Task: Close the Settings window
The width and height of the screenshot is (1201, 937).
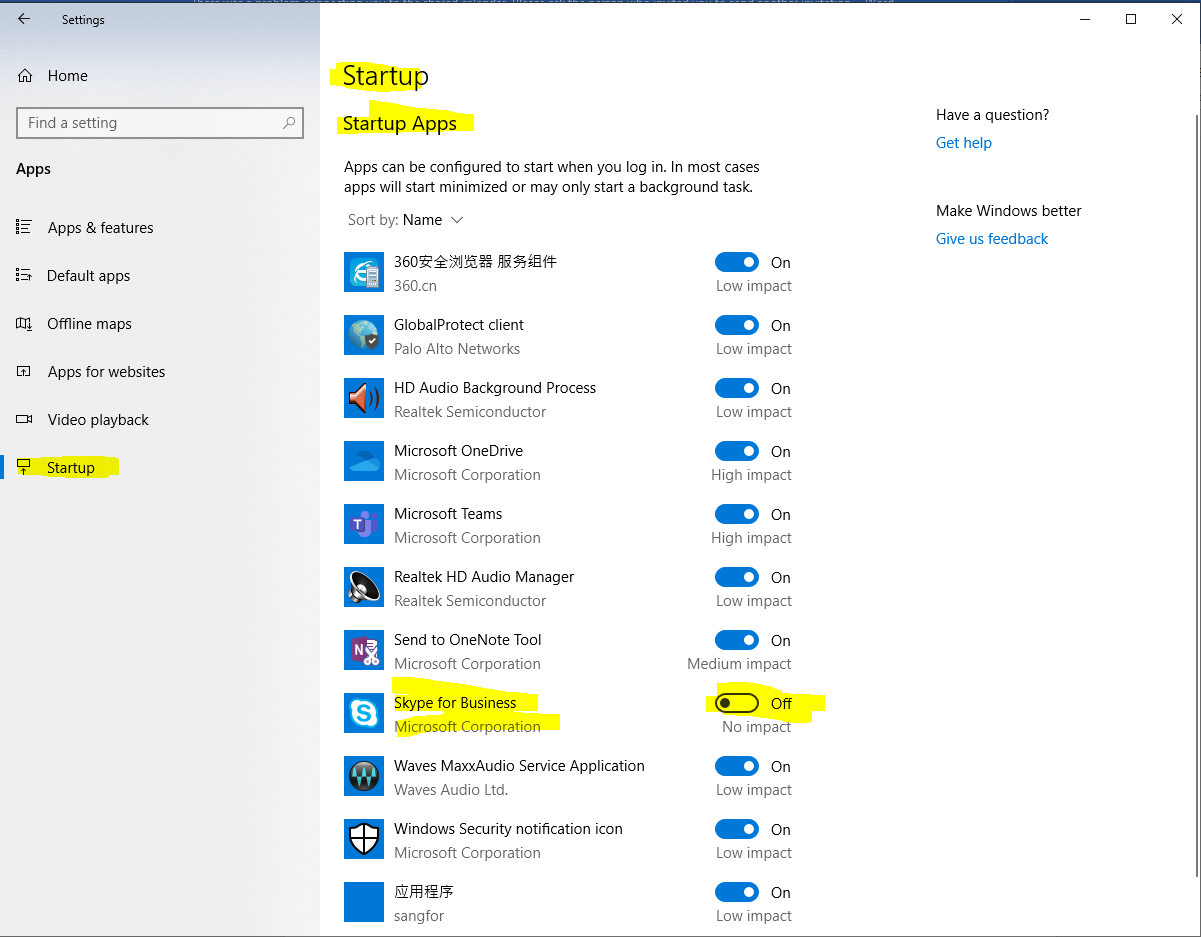Action: pos(1177,19)
